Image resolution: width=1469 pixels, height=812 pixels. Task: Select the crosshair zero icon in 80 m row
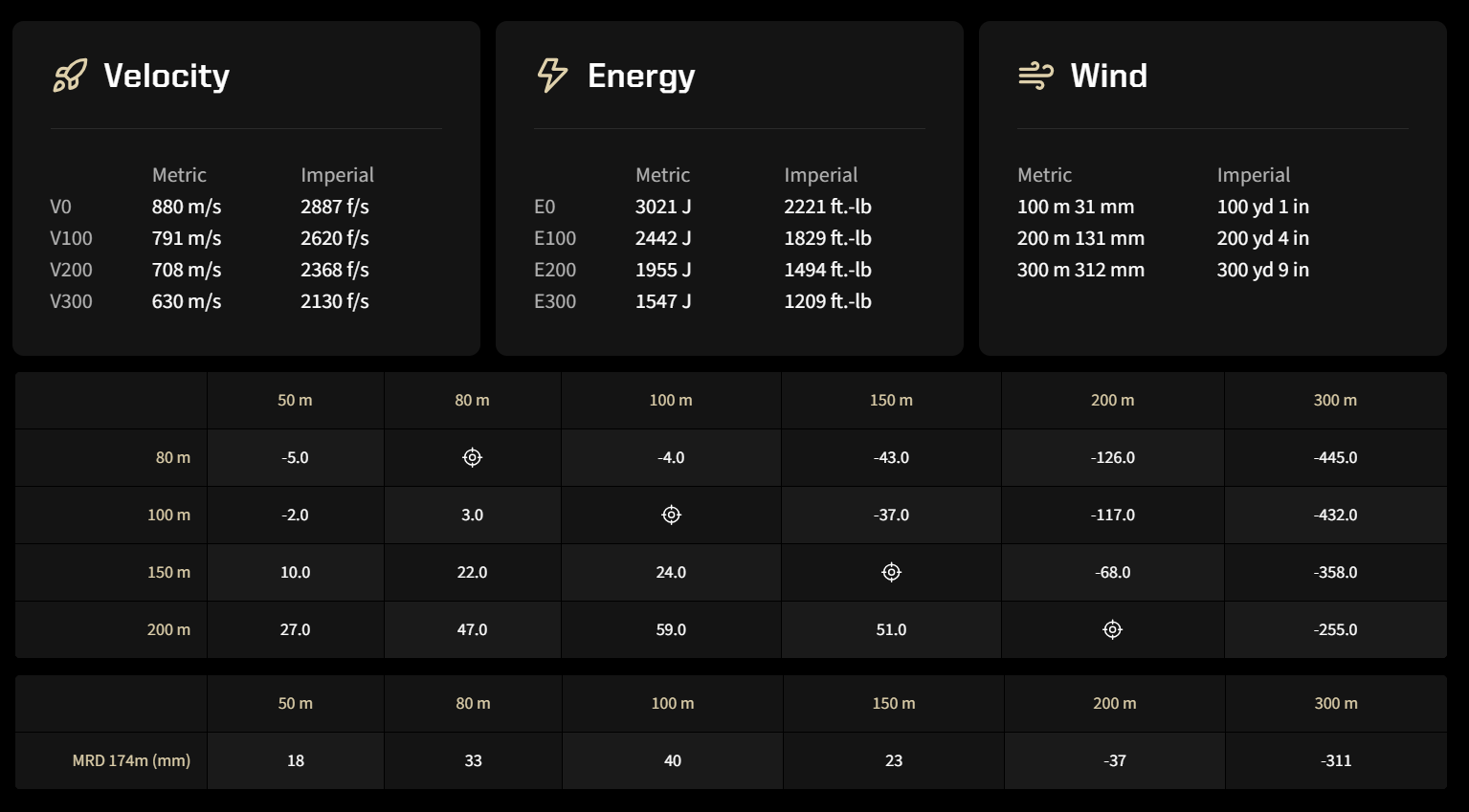(x=473, y=458)
